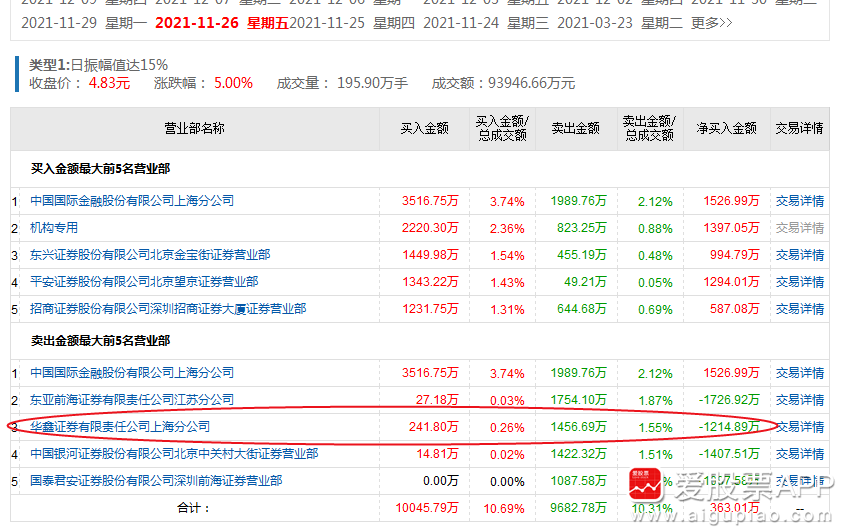This screenshot has width=841, height=527.
Task: Open the 2021-11-24 星期三 date link
Action: pyautogui.click(x=486, y=23)
